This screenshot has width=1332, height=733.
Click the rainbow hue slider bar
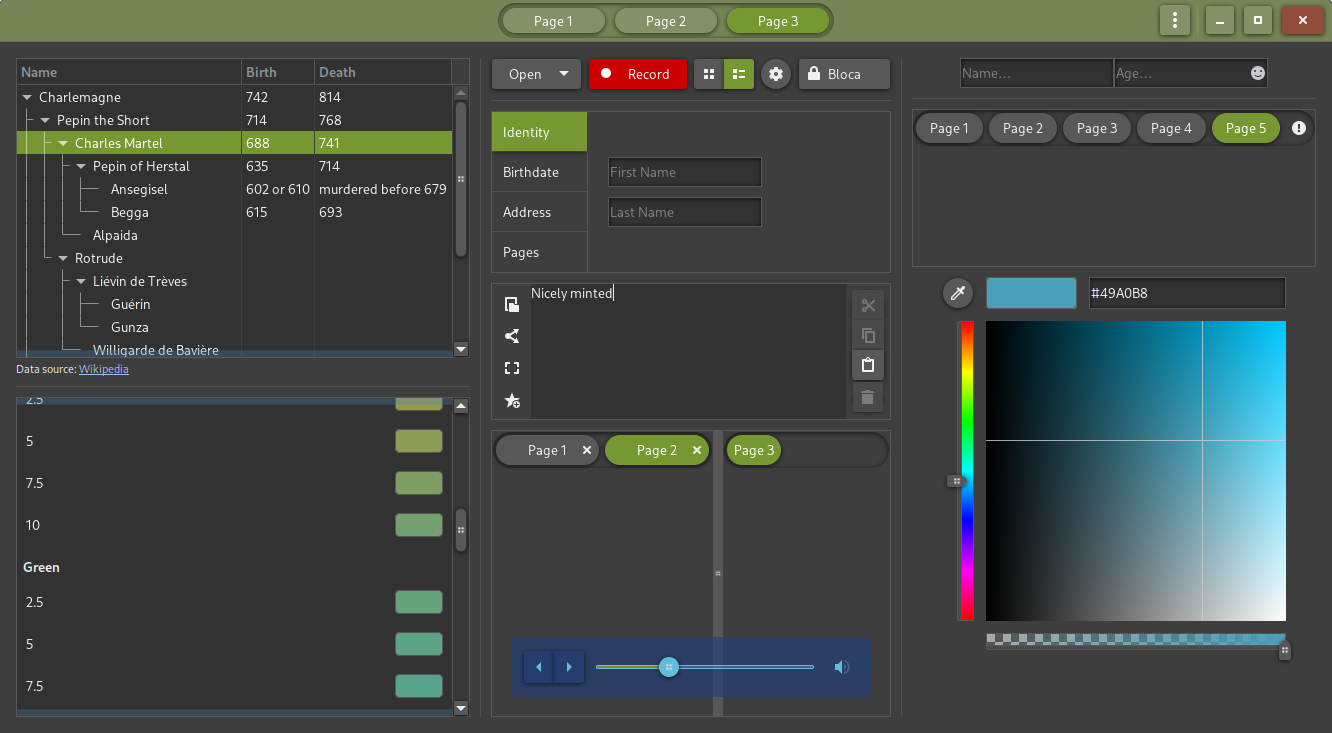pos(967,471)
